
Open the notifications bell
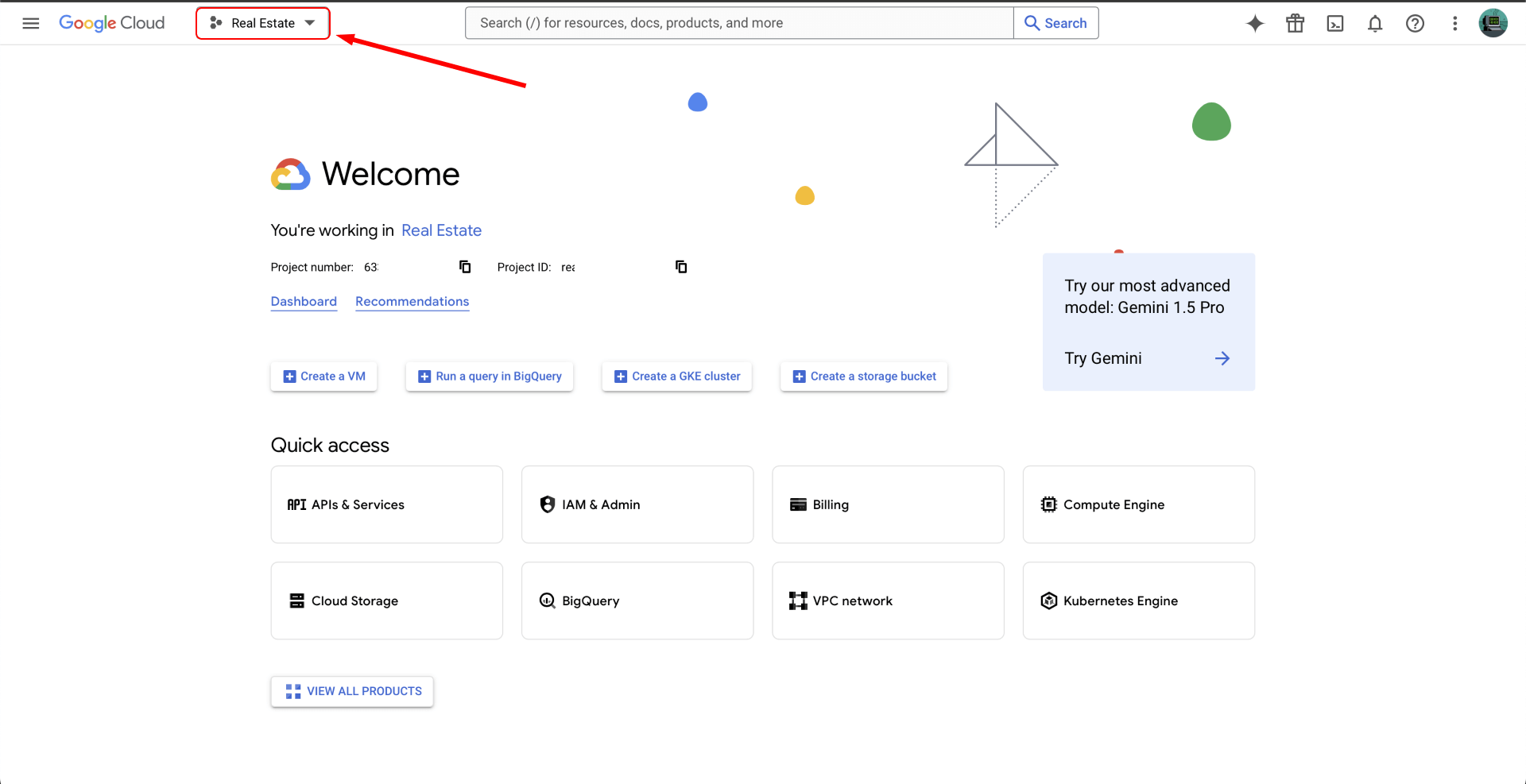pos(1375,23)
